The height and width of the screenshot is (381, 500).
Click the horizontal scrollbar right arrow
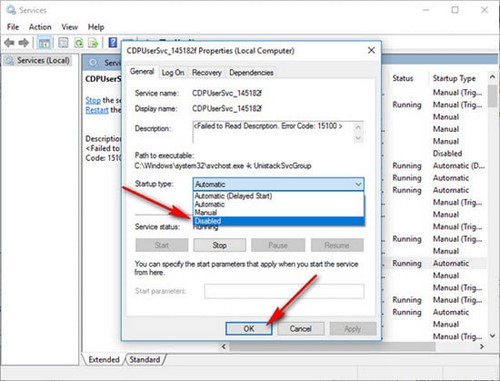(x=482, y=346)
